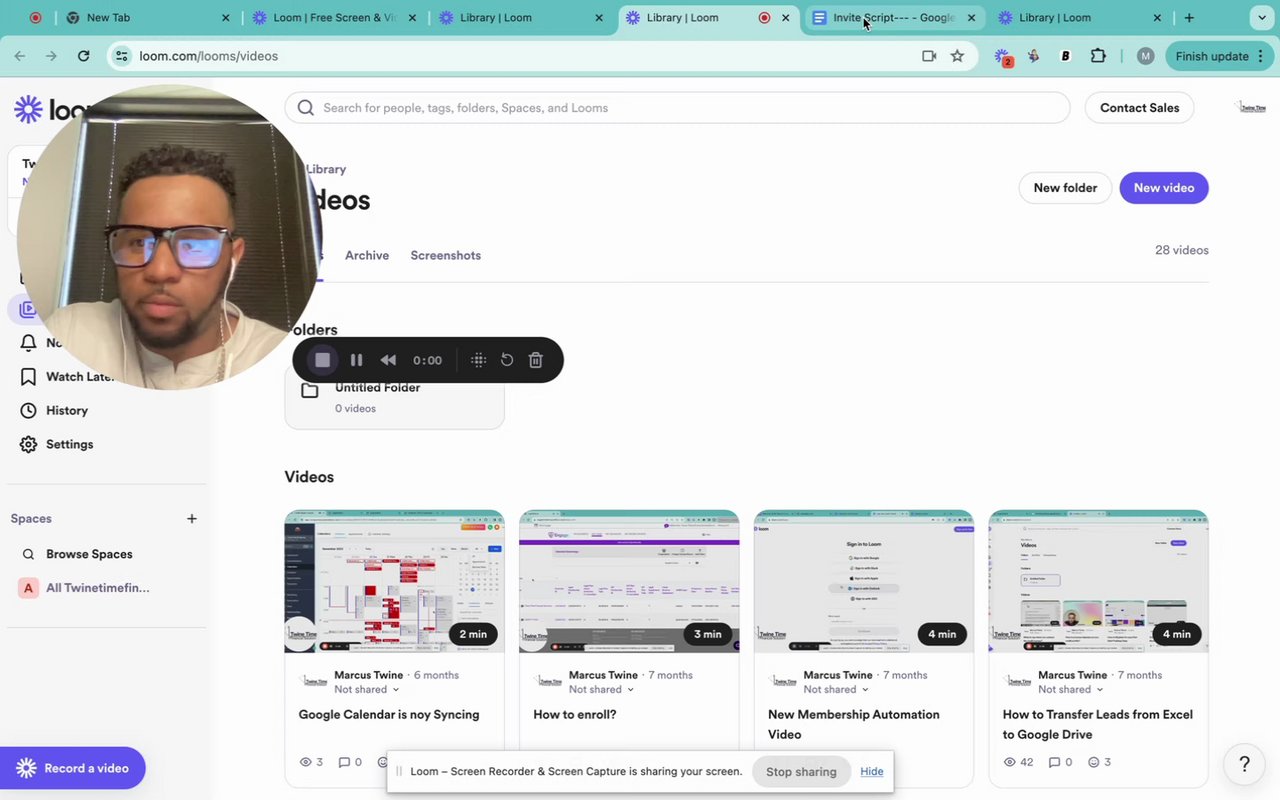Open the Chrome profile M avatar

(1146, 56)
